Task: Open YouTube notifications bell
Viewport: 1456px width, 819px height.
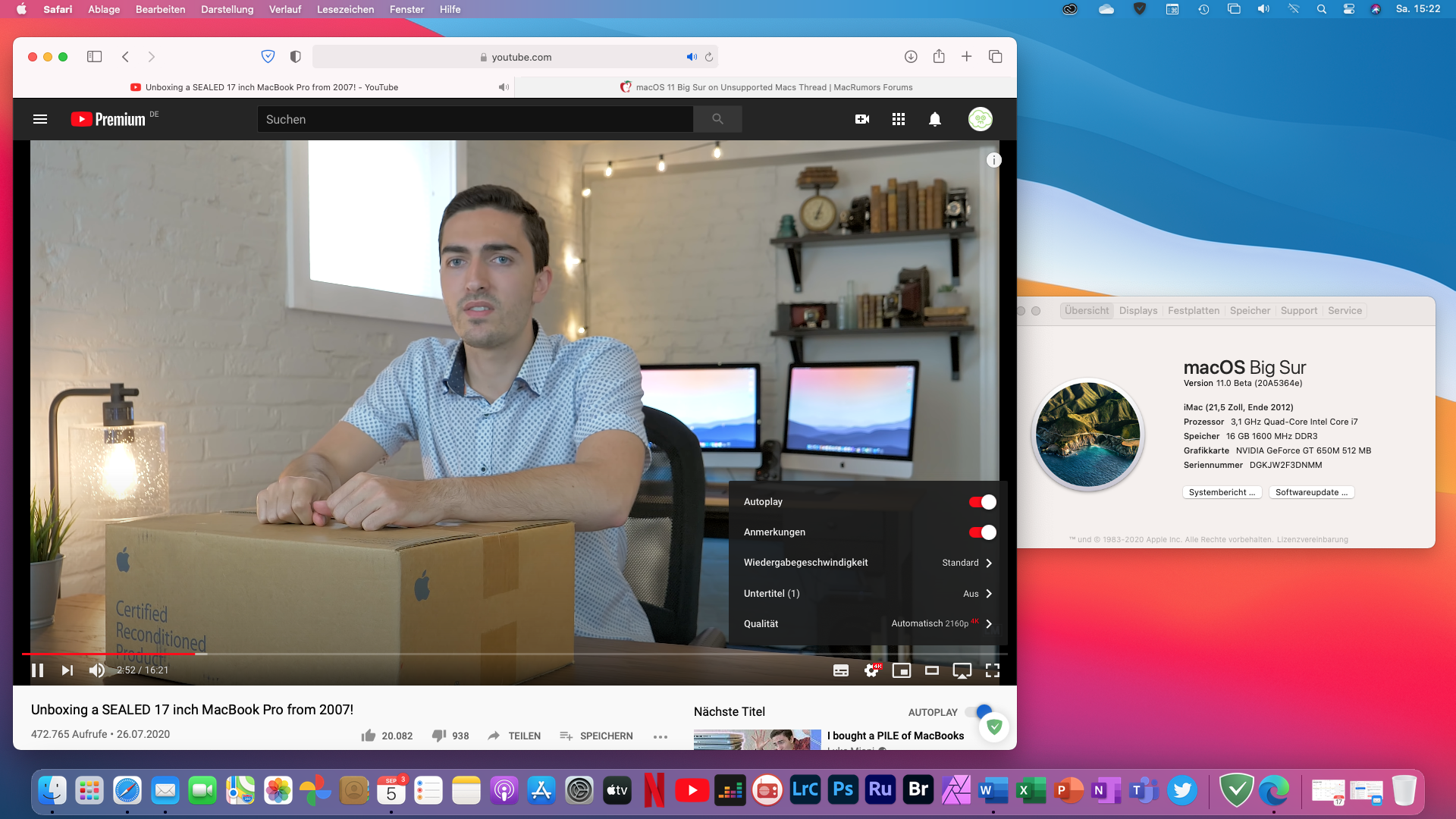Action: 935,119
